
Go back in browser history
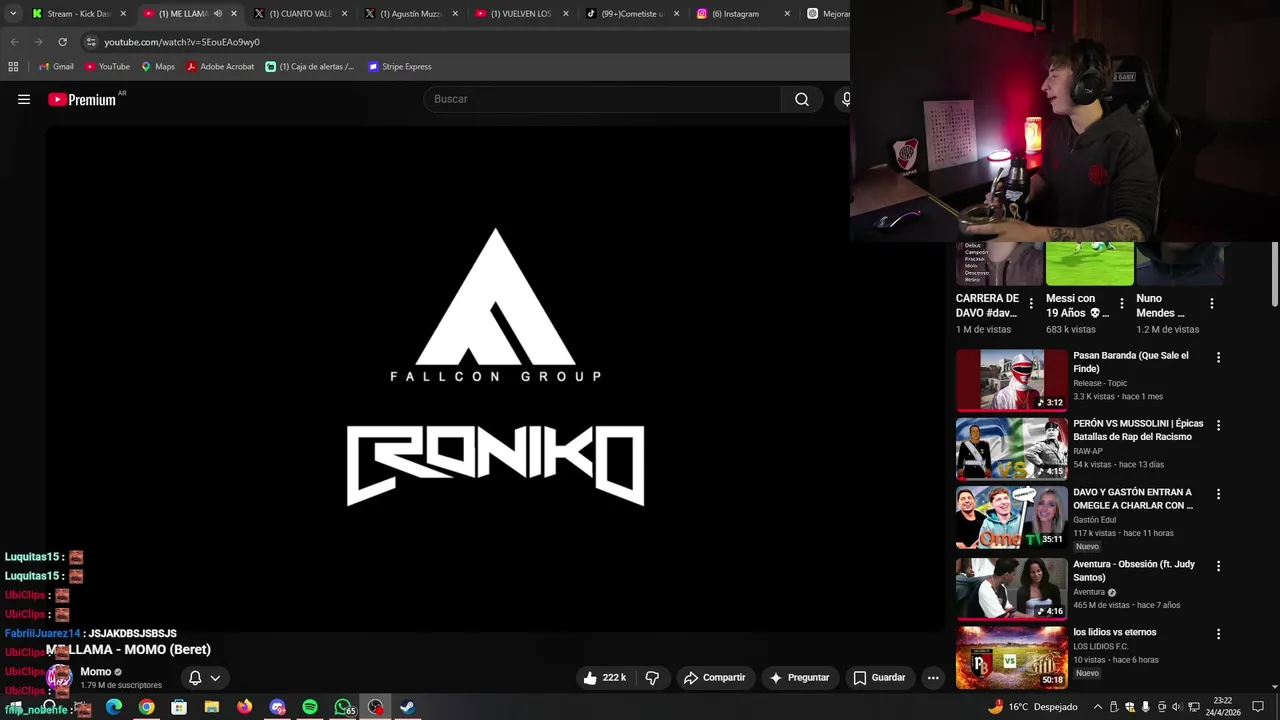pos(14,42)
